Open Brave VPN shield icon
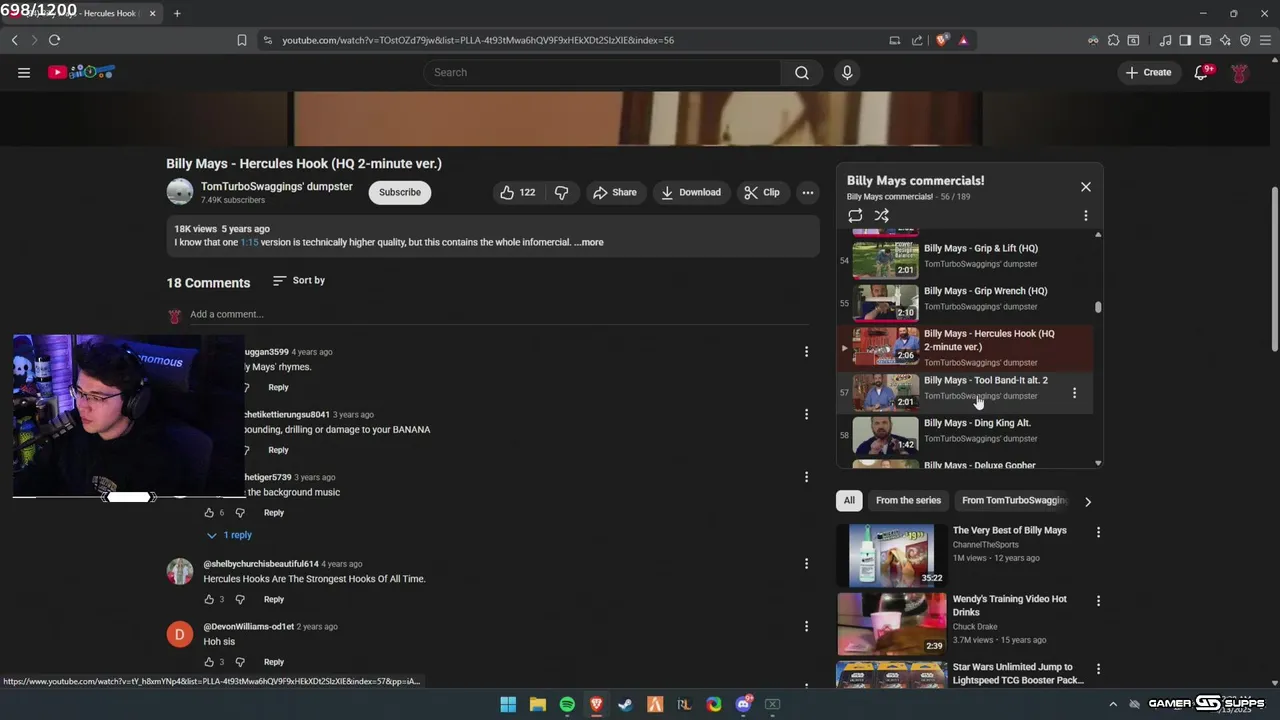 pos(1245,40)
